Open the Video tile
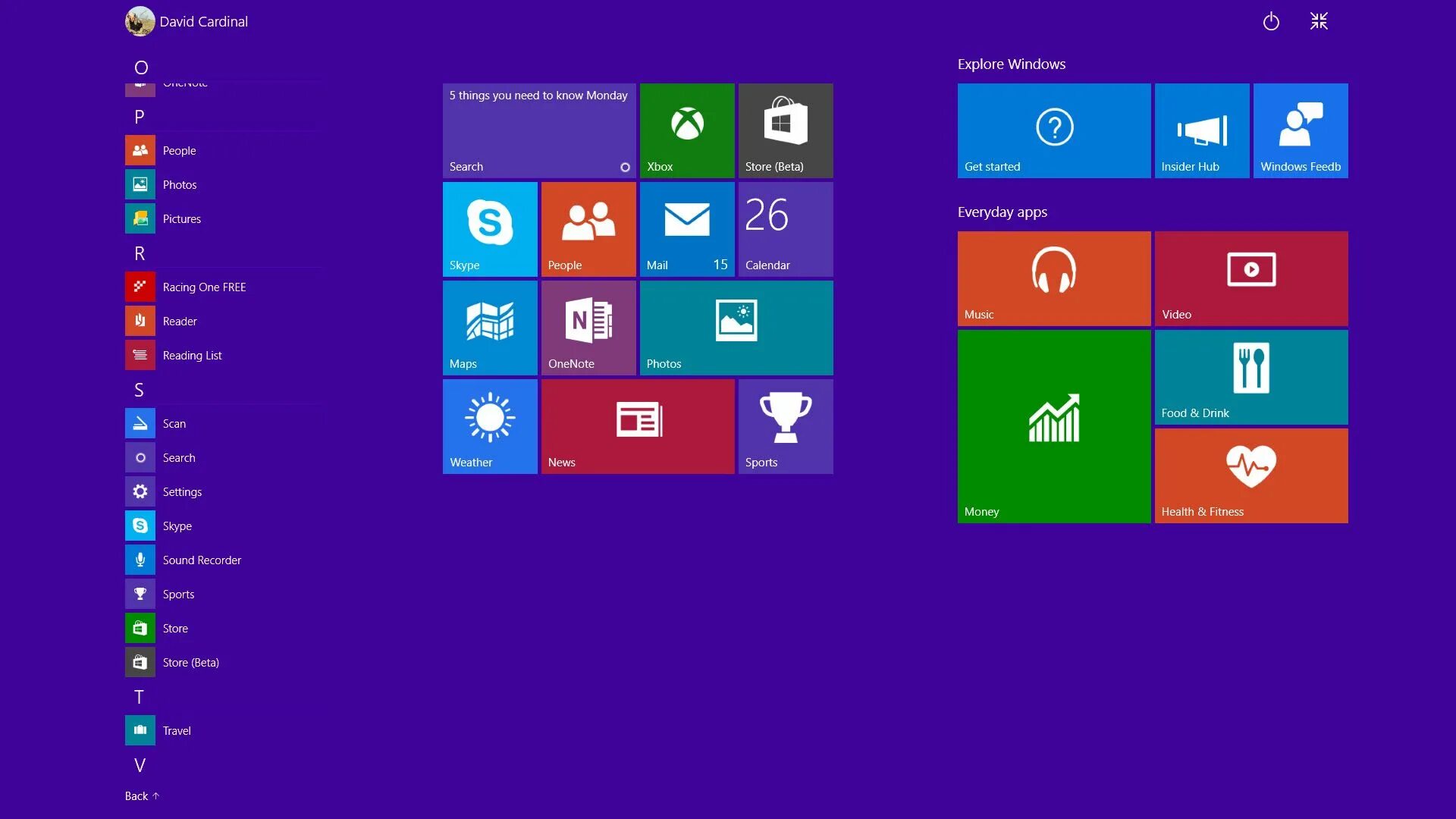Screen dimensions: 1456x819 point(1251,278)
